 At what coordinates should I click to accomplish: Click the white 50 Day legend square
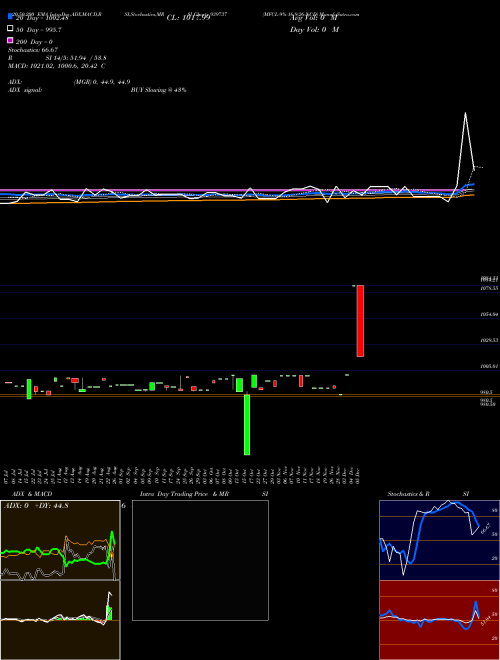tap(11, 29)
